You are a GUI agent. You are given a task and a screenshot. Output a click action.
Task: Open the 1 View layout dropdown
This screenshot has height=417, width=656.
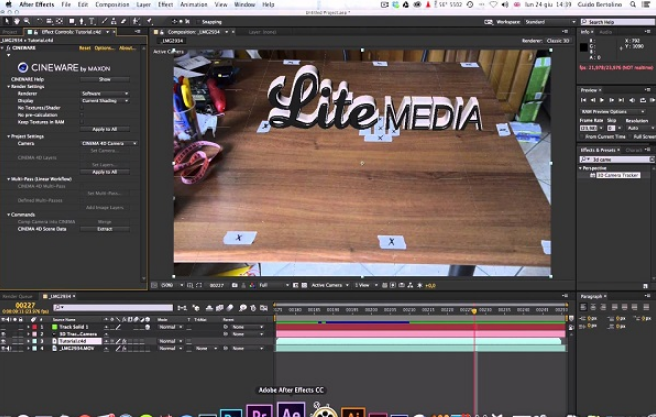click(366, 285)
